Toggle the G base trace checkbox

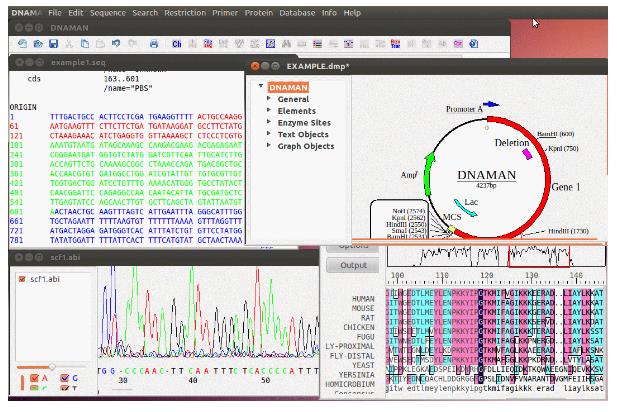[65, 378]
